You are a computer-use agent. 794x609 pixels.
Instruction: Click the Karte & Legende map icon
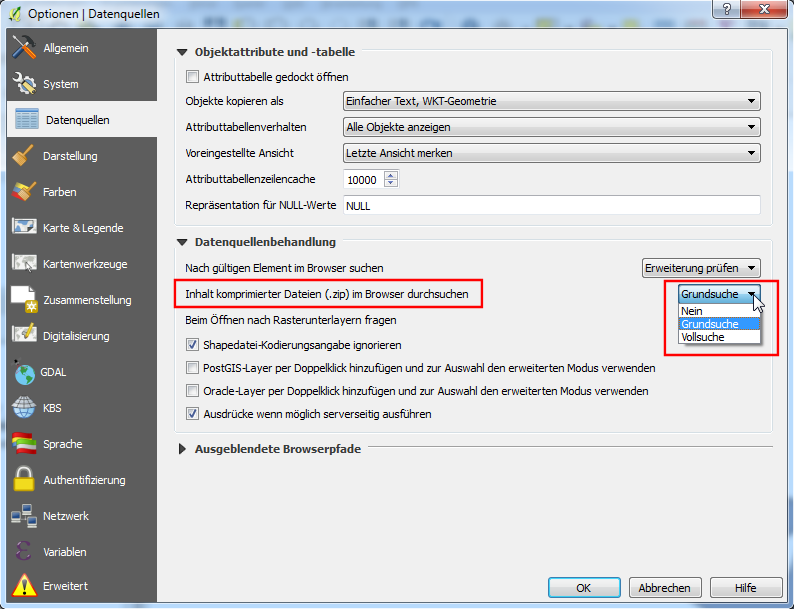(x=24, y=227)
